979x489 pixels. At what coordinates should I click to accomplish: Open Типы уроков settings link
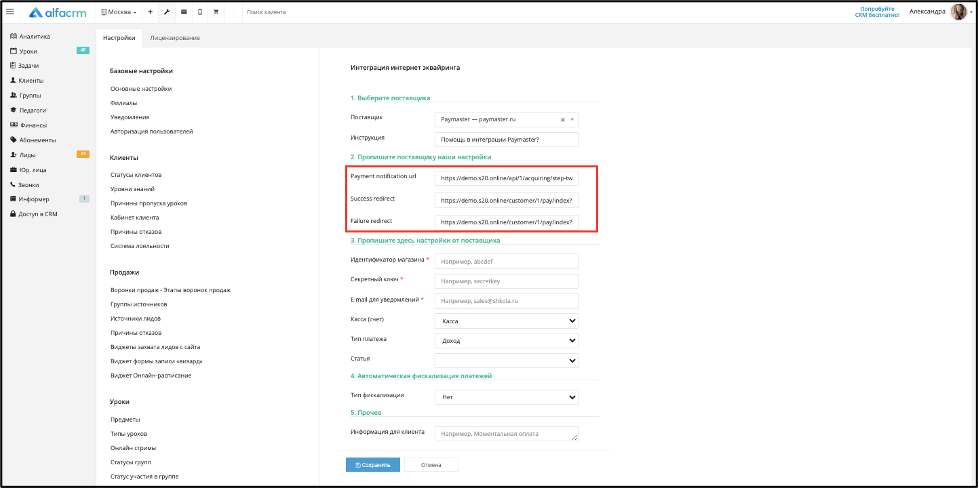click(129, 434)
